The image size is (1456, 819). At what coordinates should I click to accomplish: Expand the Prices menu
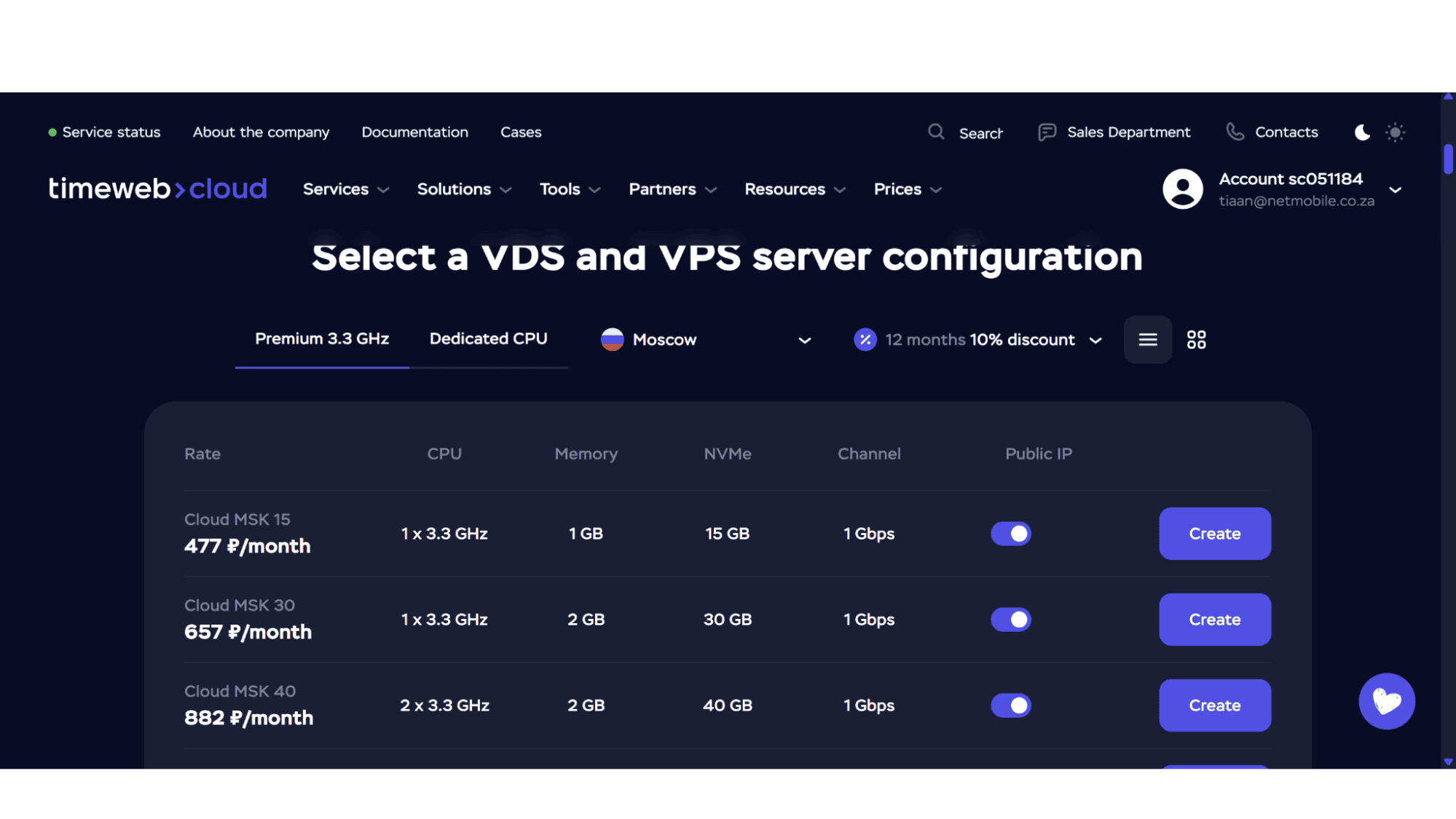pyautogui.click(x=908, y=189)
